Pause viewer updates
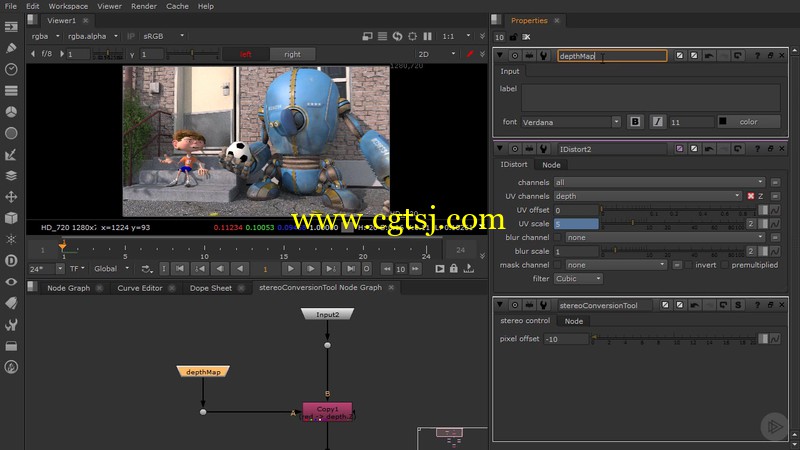 tap(428, 36)
